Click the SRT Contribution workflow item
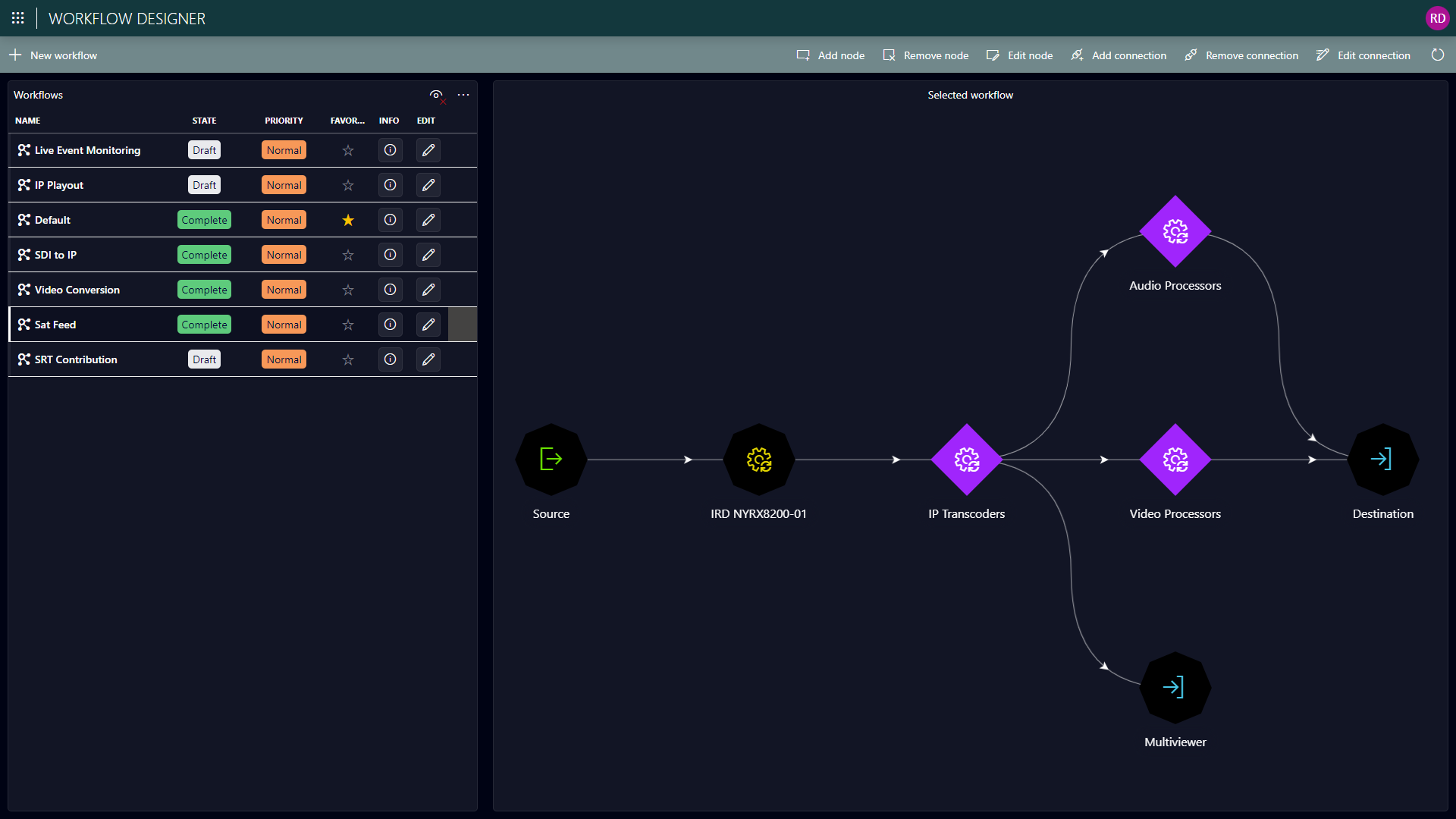Viewport: 1456px width, 819px height. click(x=75, y=358)
